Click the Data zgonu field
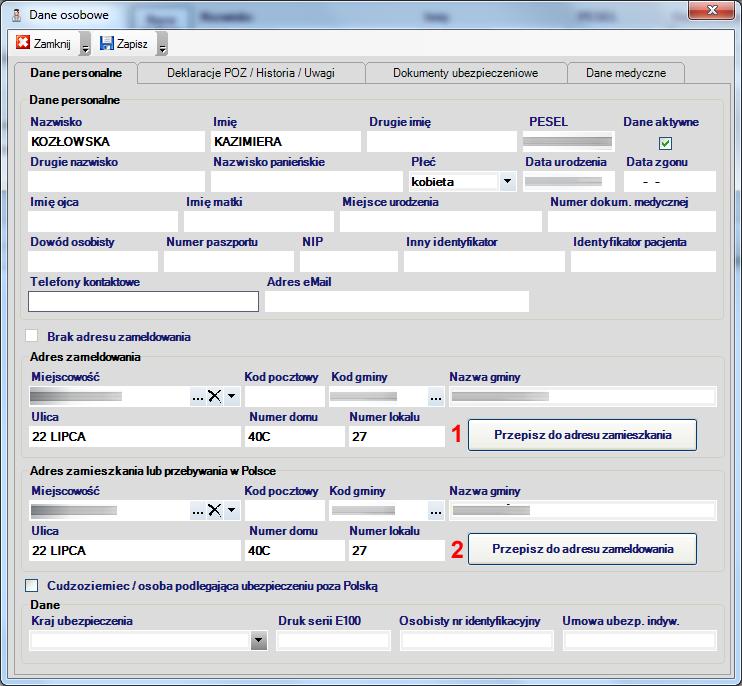Image resolution: width=742 pixels, height=686 pixels. (x=670, y=181)
